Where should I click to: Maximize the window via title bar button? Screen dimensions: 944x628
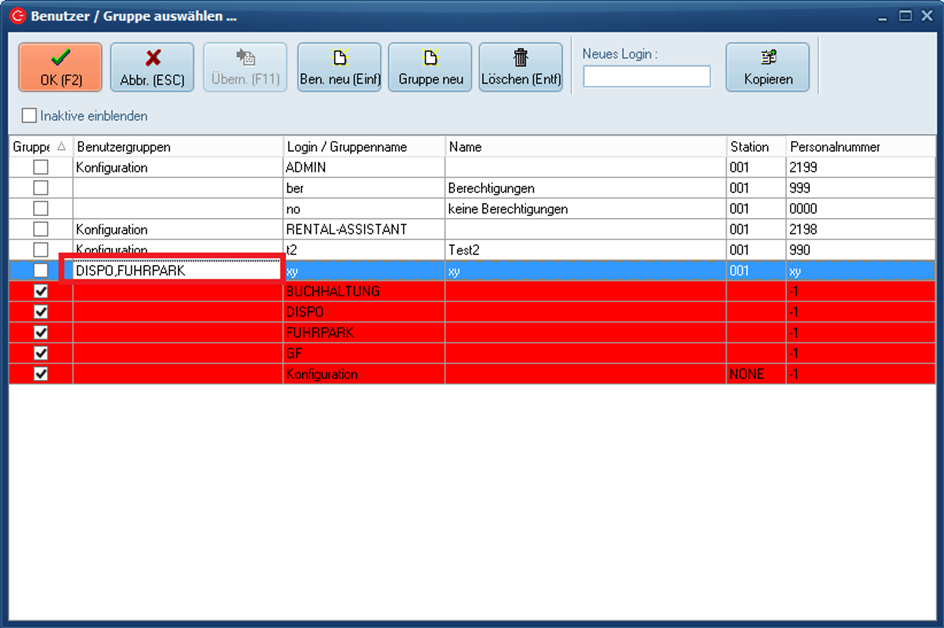tap(905, 16)
